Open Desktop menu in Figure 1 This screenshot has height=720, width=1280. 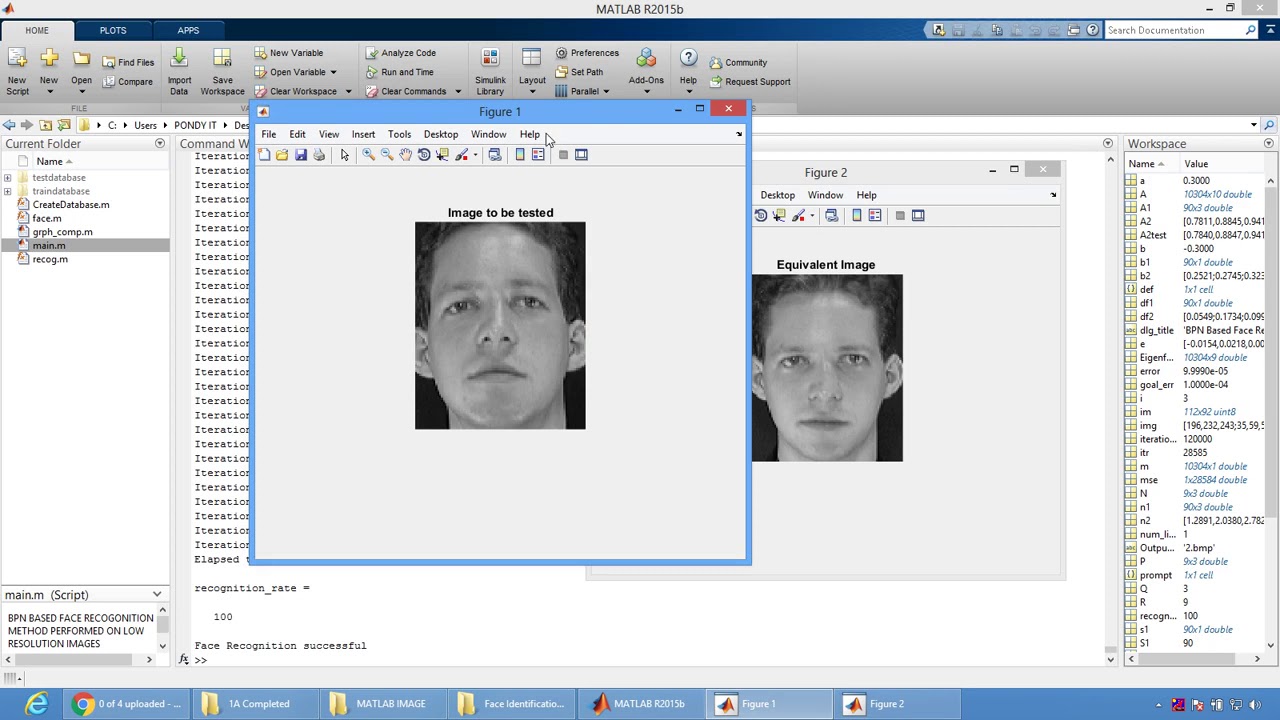tap(441, 134)
